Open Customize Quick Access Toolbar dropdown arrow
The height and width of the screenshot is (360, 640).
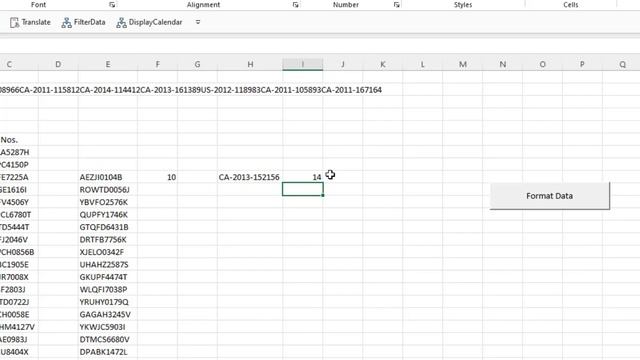[198, 22]
